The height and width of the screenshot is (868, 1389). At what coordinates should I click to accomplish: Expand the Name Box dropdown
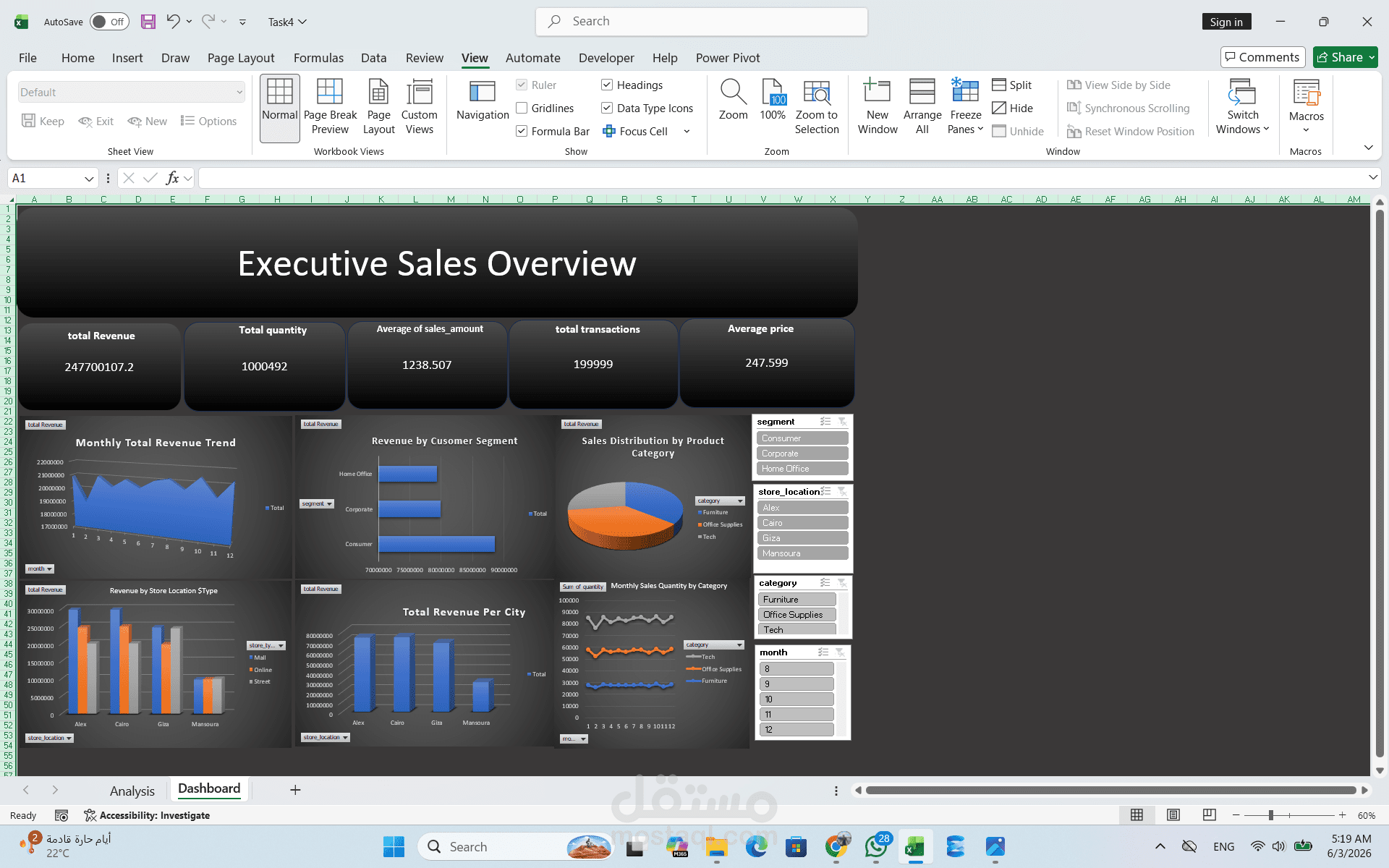89,179
